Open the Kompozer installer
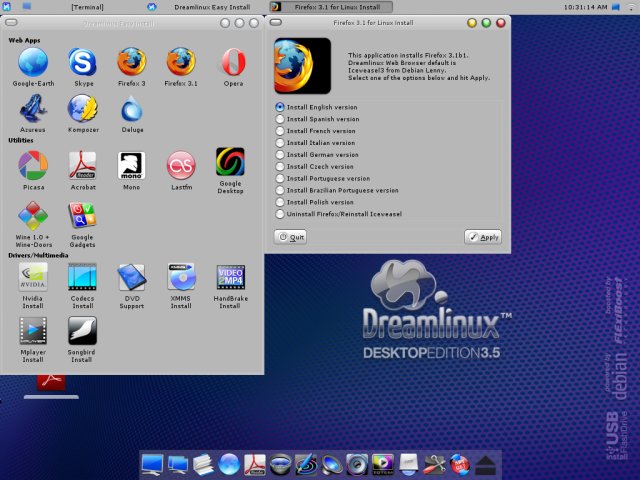 (82, 109)
